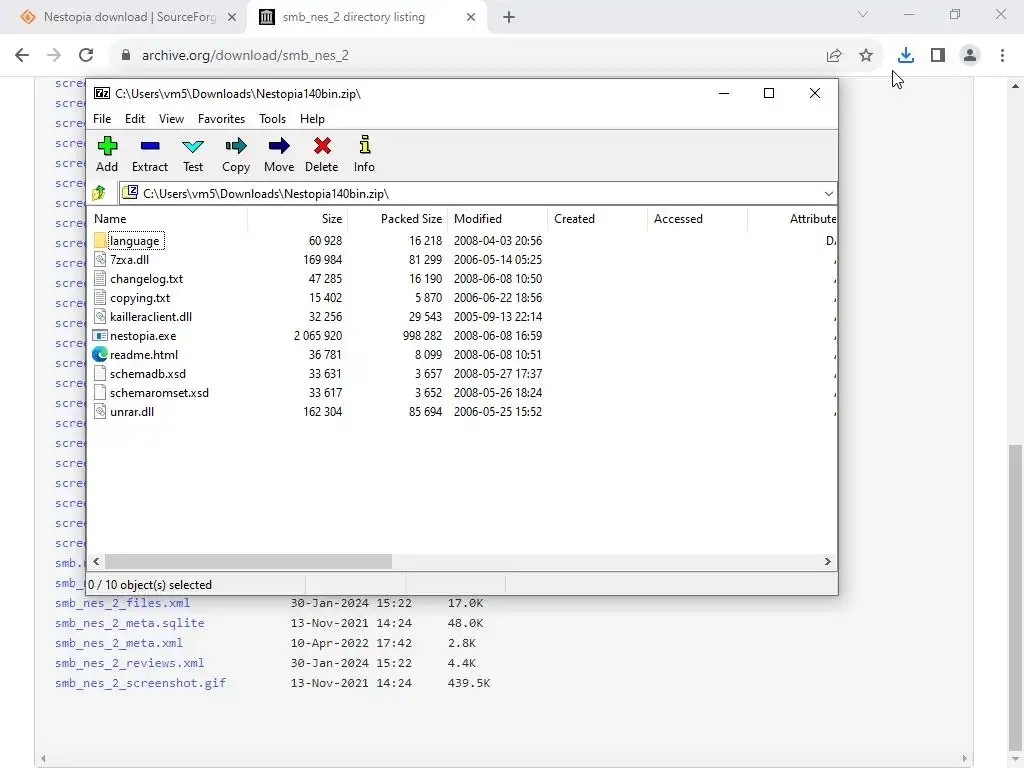The width and height of the screenshot is (1024, 768).
Task: Expand the 7-Zip path dropdown
Action: point(828,193)
